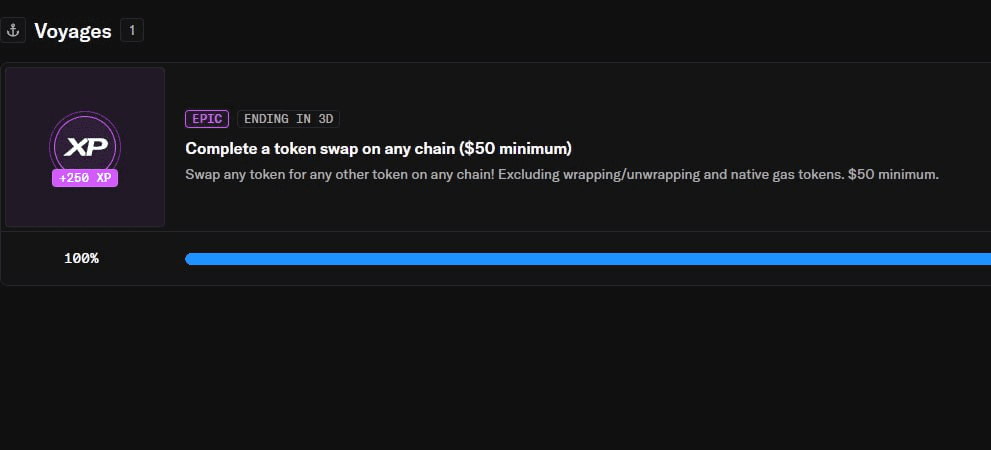Click the anchor icon beside Voyages
Image resolution: width=991 pixels, height=450 pixels.
(x=13, y=30)
